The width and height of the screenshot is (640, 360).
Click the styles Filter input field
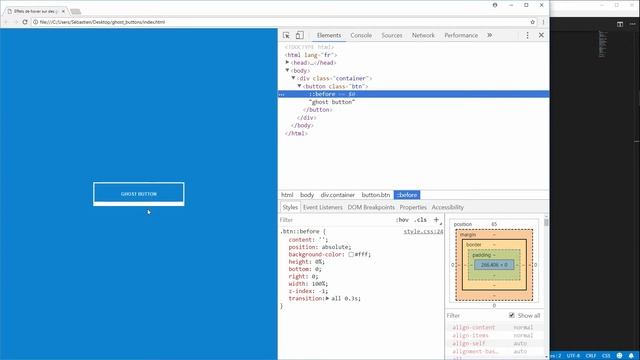(x=335, y=220)
